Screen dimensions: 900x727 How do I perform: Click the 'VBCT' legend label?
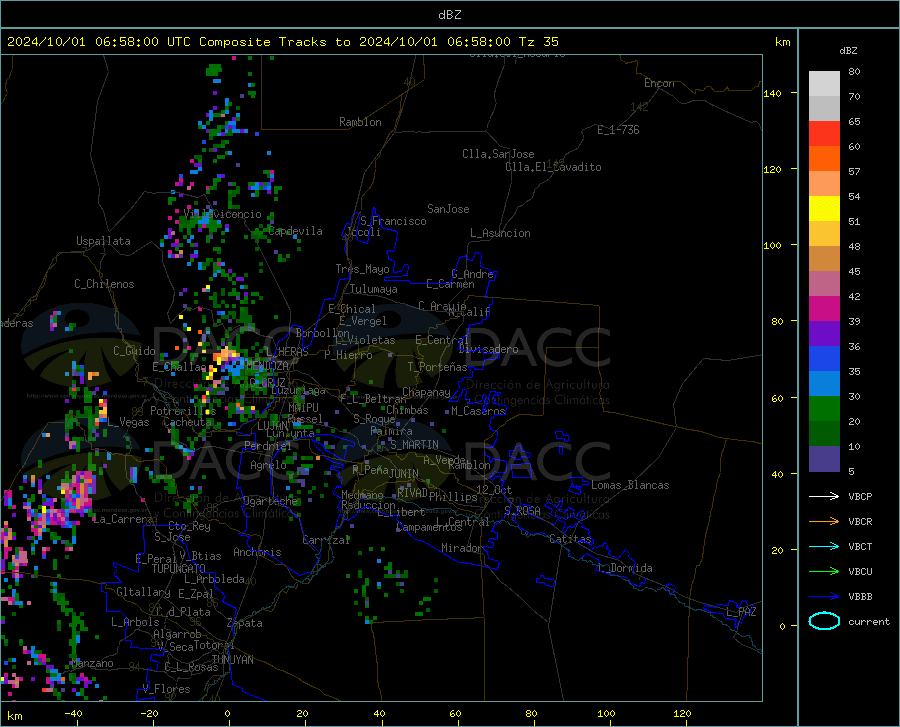(860, 546)
